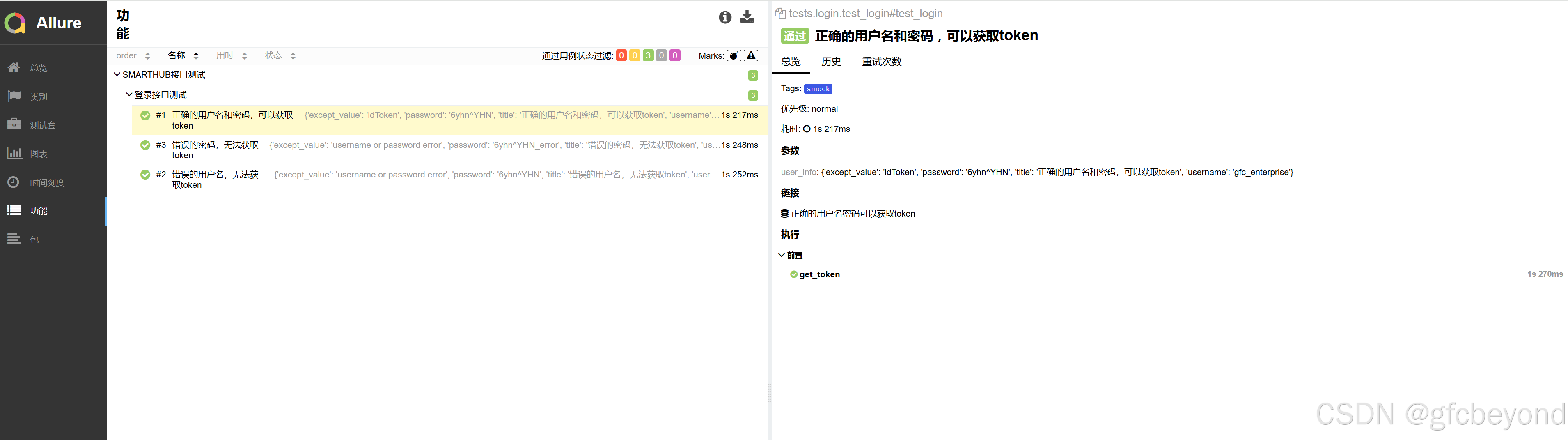The width and height of the screenshot is (1568, 440).
Task: Toggle the yellow broken status filter
Action: pyautogui.click(x=634, y=55)
